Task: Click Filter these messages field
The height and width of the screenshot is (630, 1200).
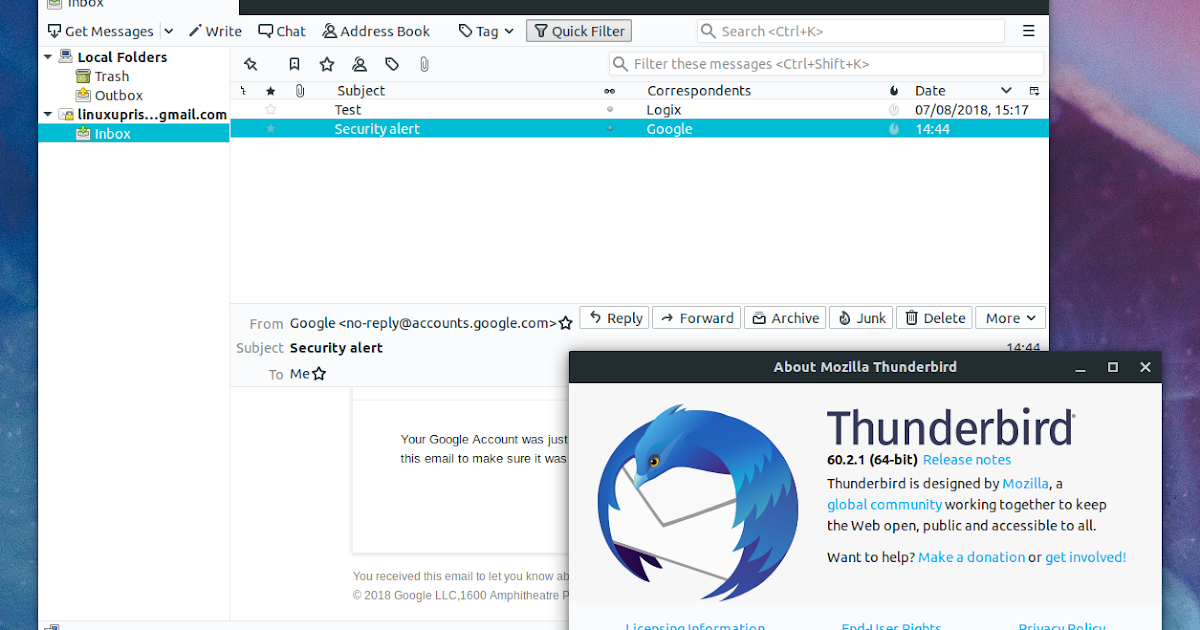Action: [x=826, y=64]
